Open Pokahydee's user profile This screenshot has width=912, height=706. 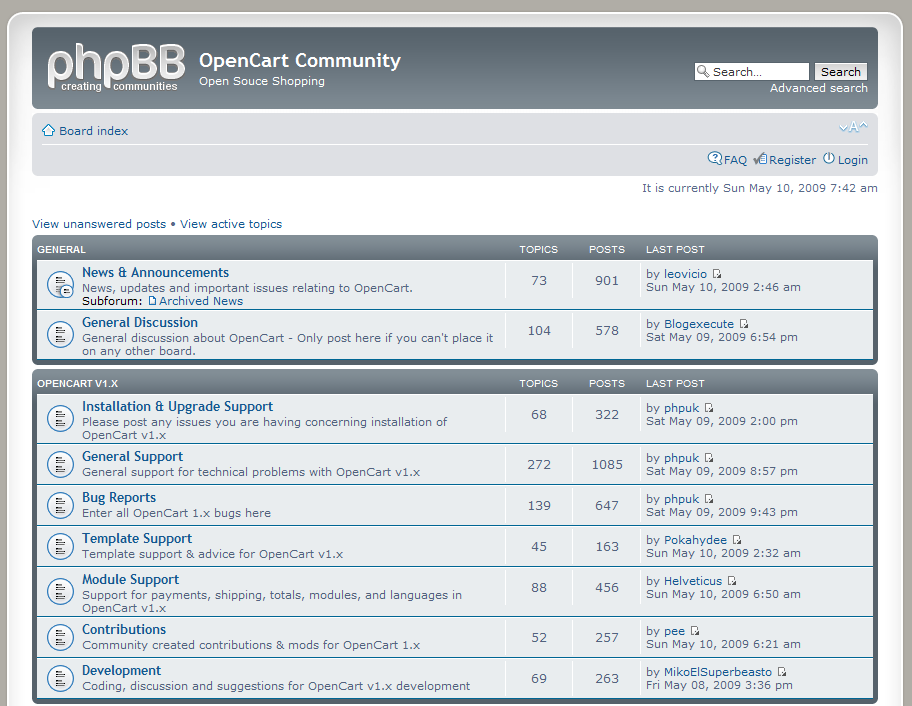(x=695, y=540)
